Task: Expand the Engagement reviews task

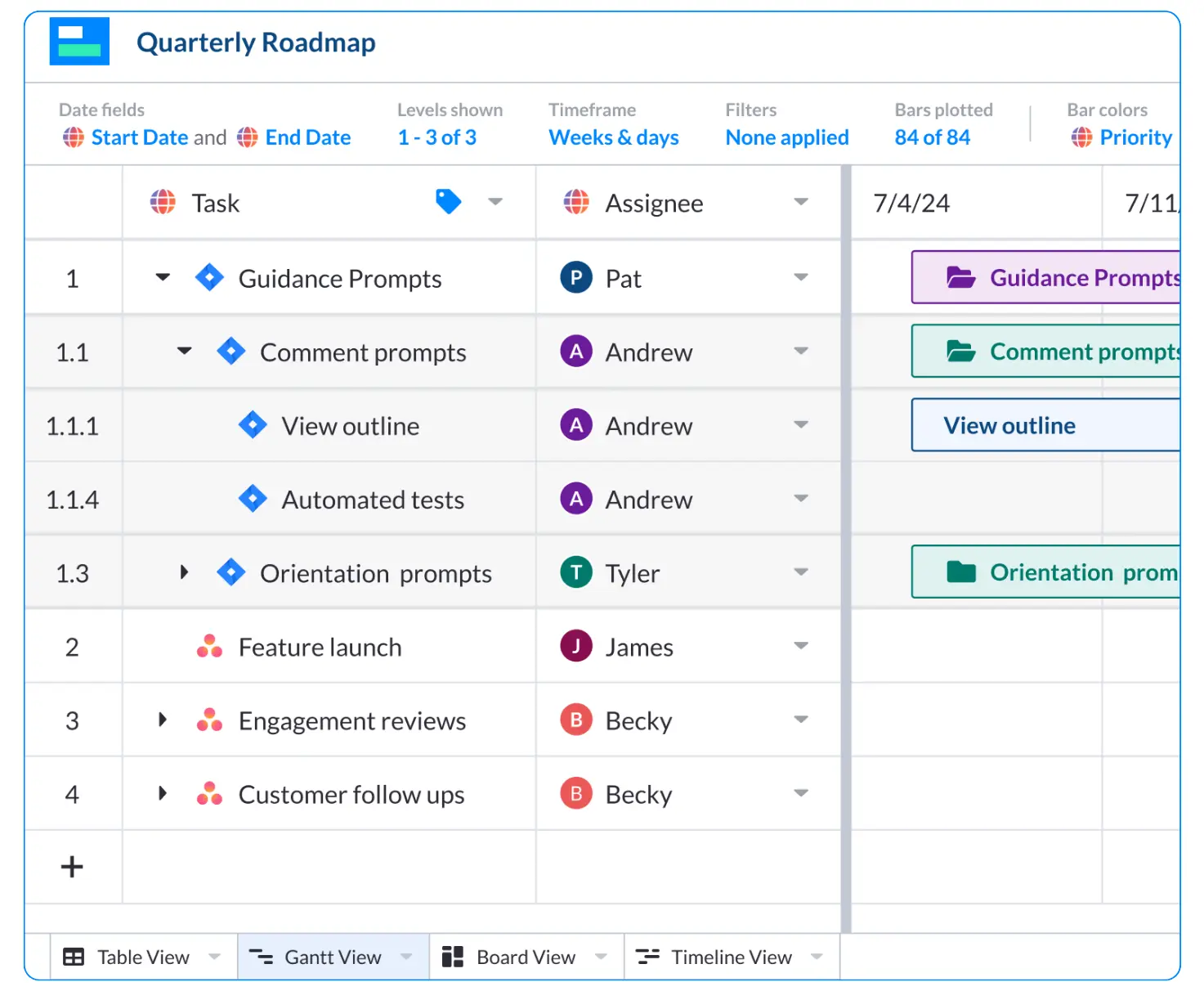Action: click(163, 720)
